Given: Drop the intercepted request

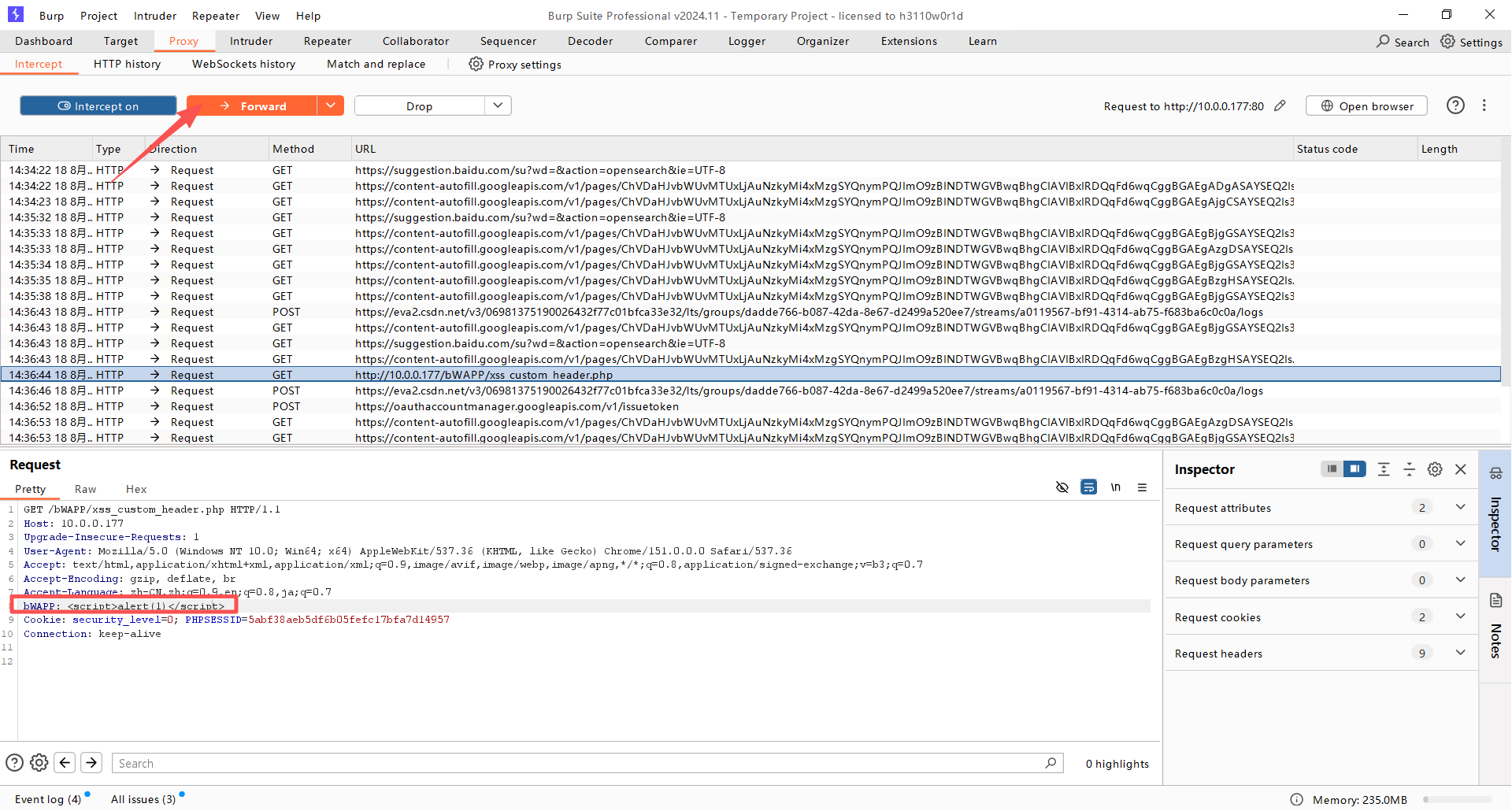Looking at the screenshot, I should coord(419,106).
